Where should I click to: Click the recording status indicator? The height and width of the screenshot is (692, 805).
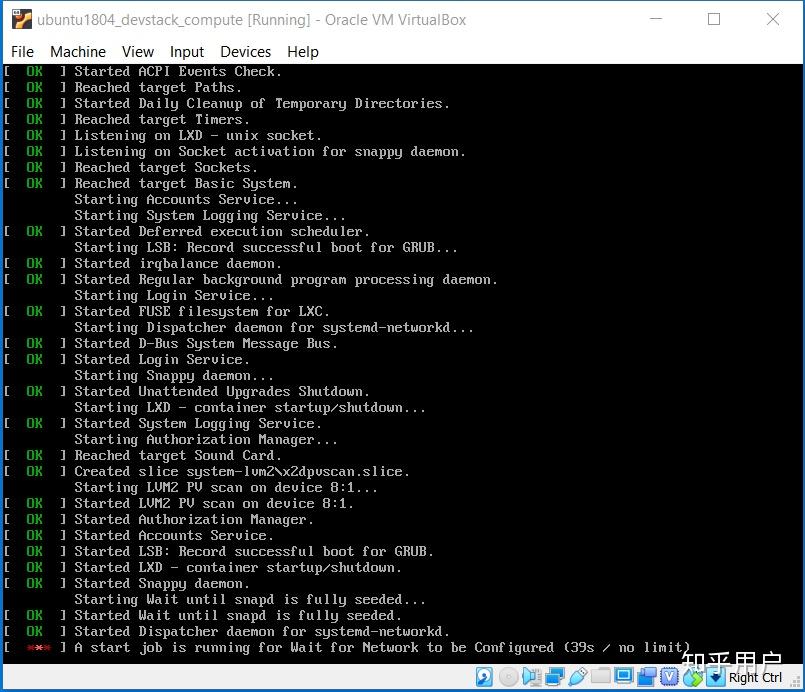tap(647, 677)
